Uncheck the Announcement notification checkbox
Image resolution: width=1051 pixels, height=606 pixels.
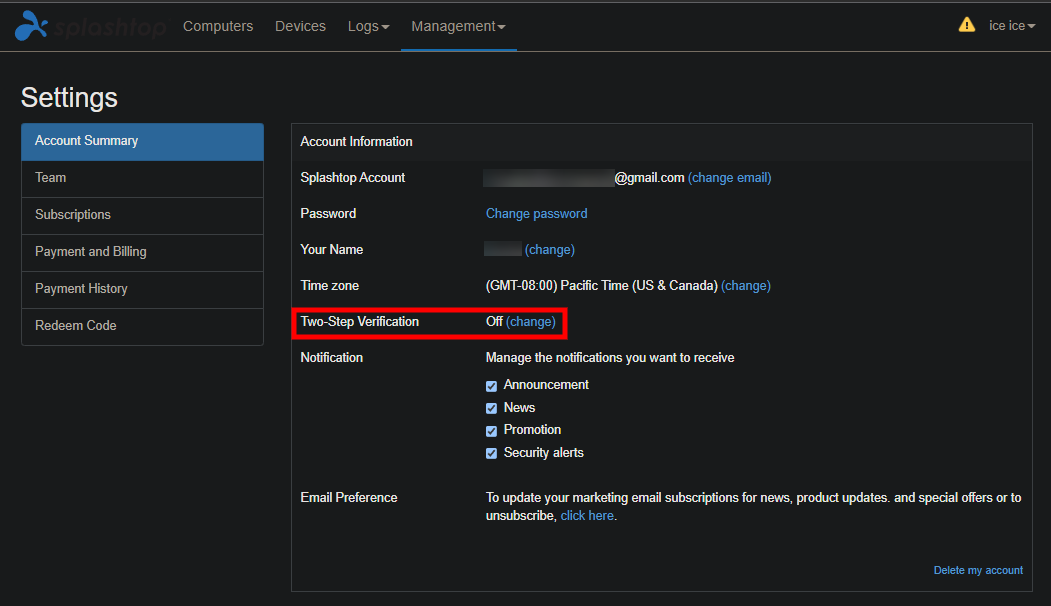[x=491, y=385]
